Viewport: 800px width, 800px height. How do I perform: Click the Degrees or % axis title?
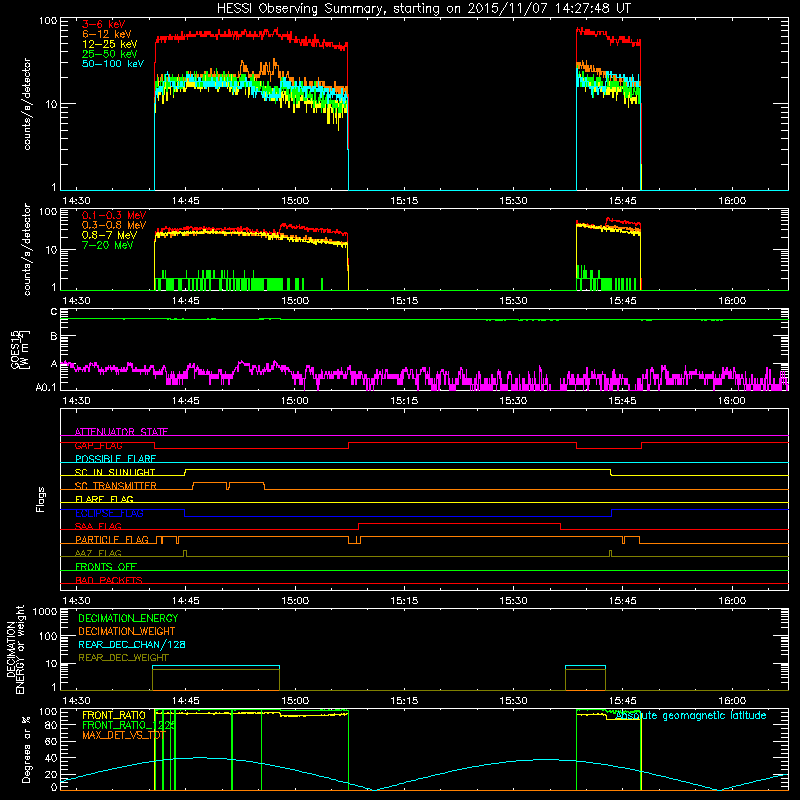tap(26, 749)
